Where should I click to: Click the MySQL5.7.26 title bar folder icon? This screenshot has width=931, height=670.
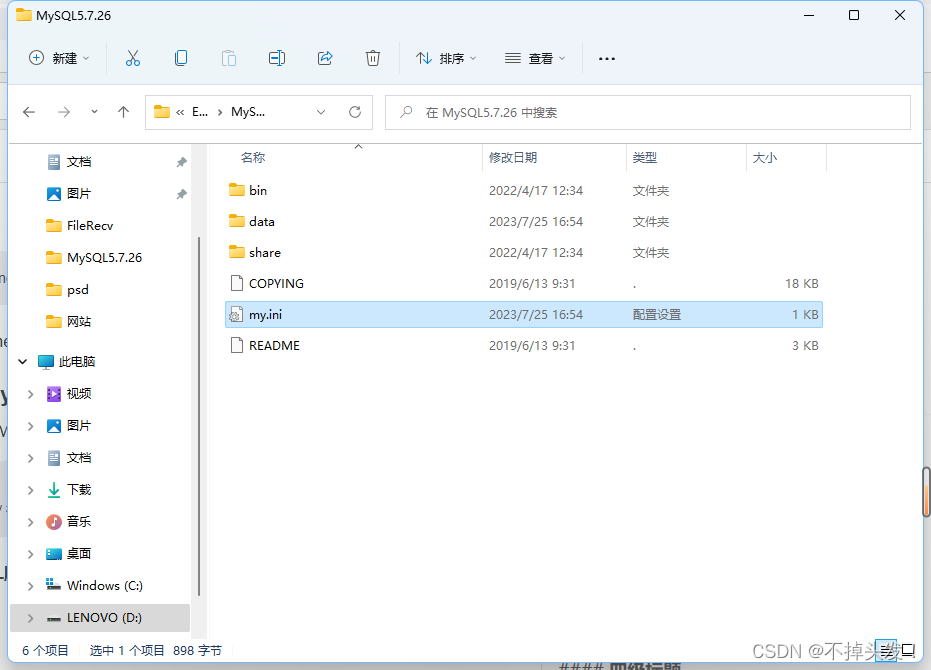(24, 15)
